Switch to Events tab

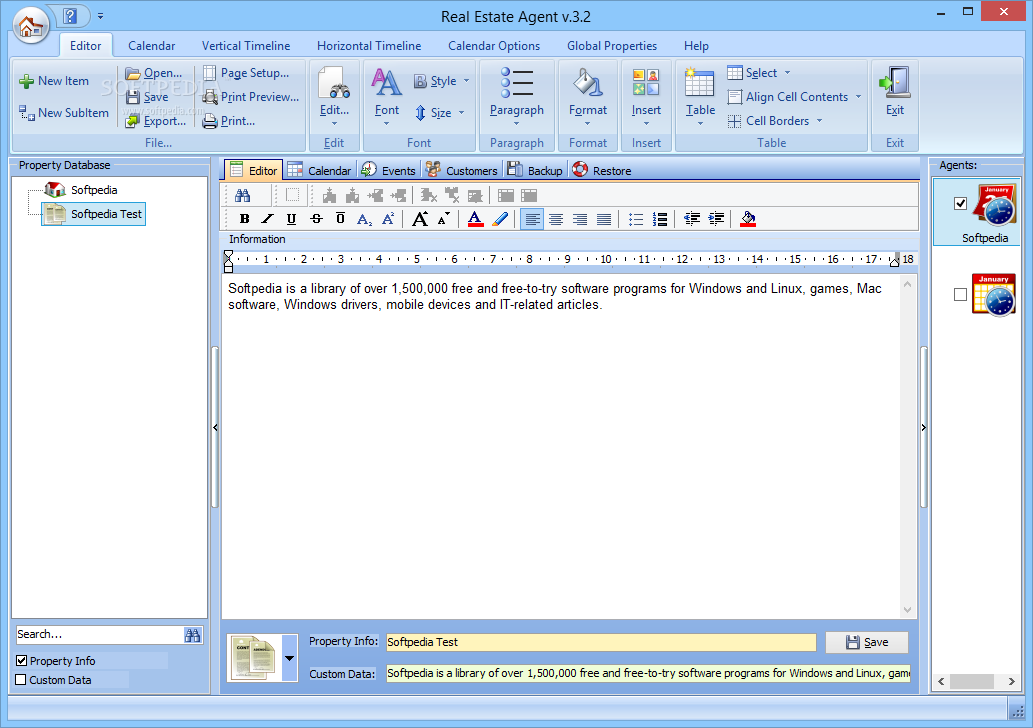click(x=389, y=170)
